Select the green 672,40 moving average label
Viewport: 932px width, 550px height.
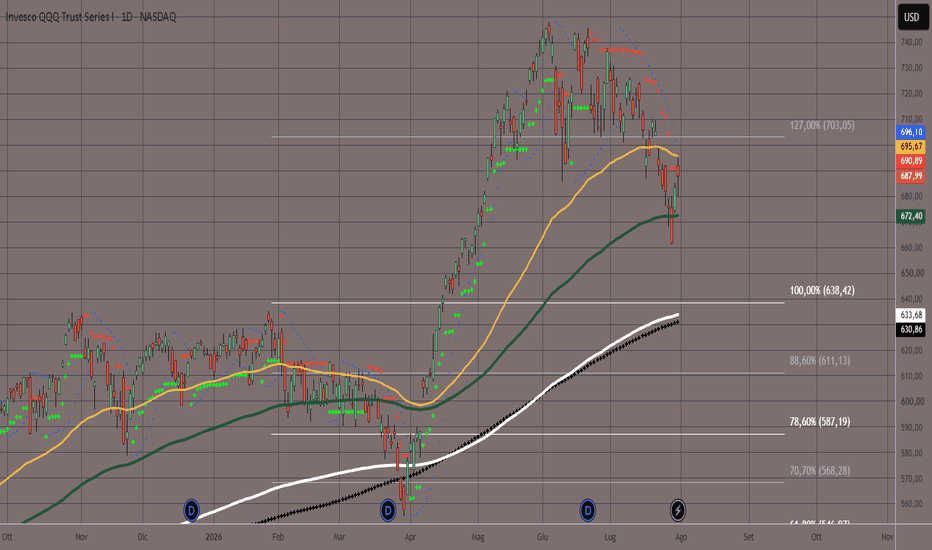coord(911,216)
